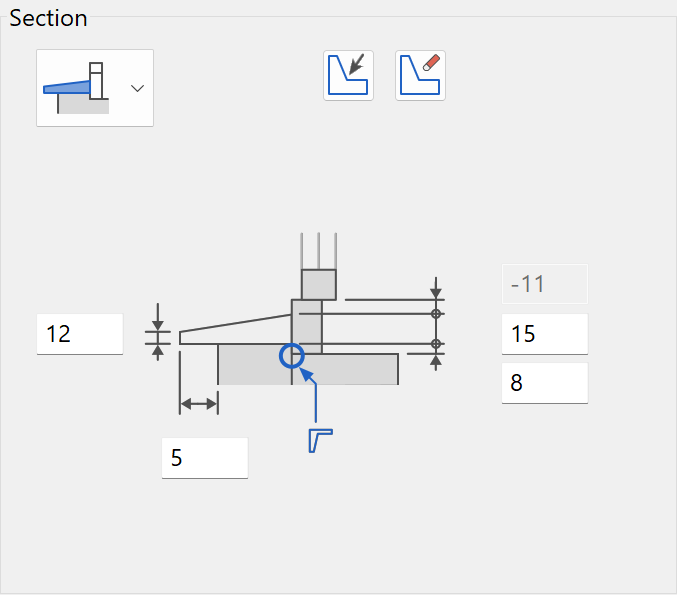Screen dimensions: 677x595
Task: Click the Section group label
Action: coord(48,19)
